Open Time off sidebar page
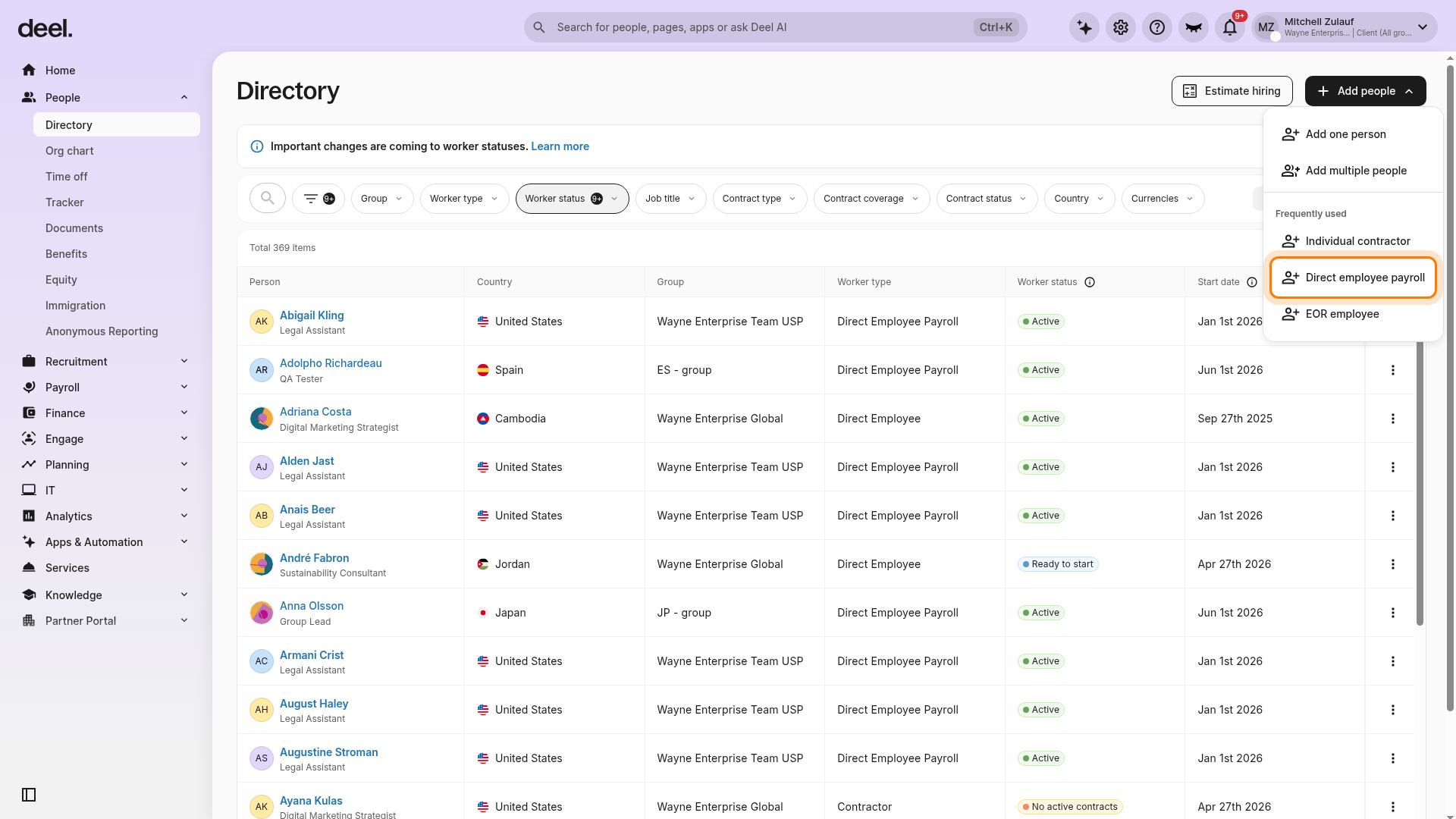The height and width of the screenshot is (819, 1456). pos(67,177)
